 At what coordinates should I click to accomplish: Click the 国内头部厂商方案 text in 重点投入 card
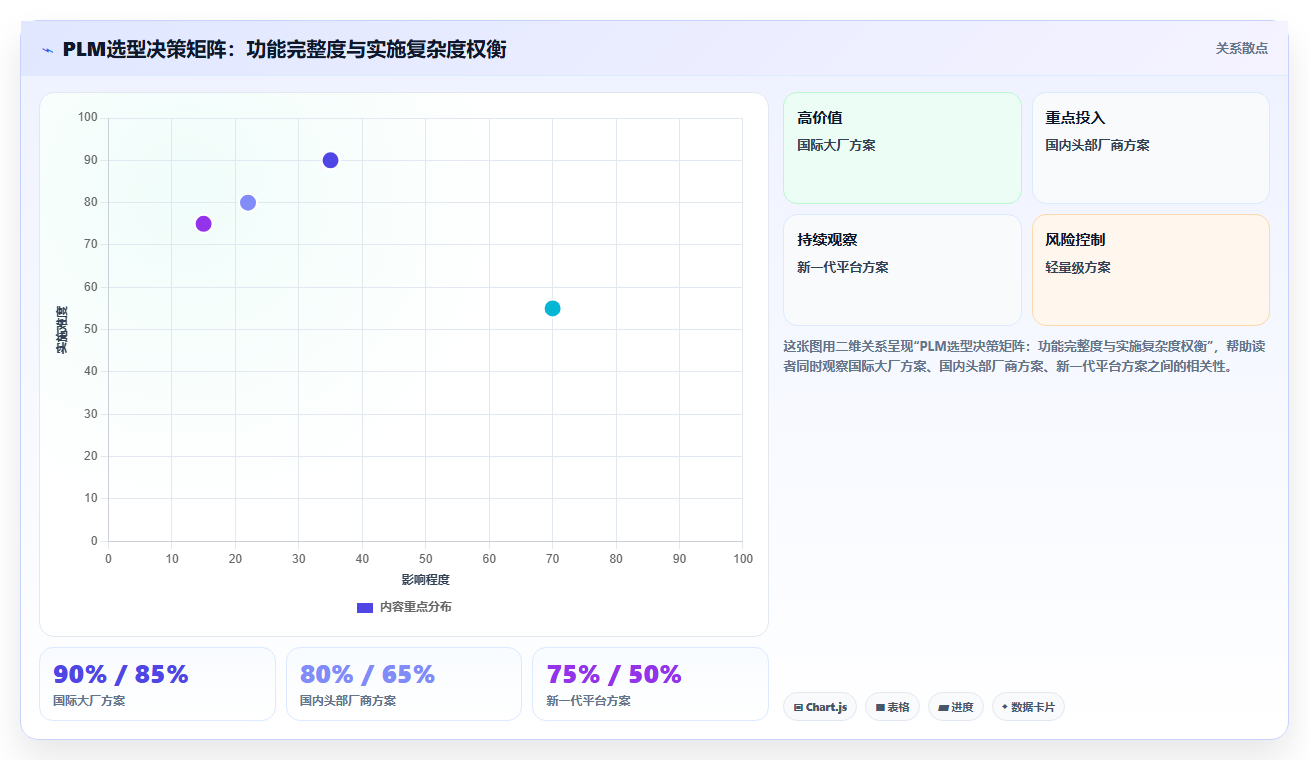tap(1097, 145)
